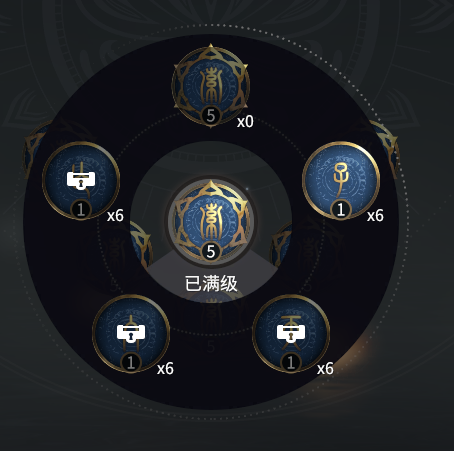Click the x6 count beside left locked rune

coord(115,216)
